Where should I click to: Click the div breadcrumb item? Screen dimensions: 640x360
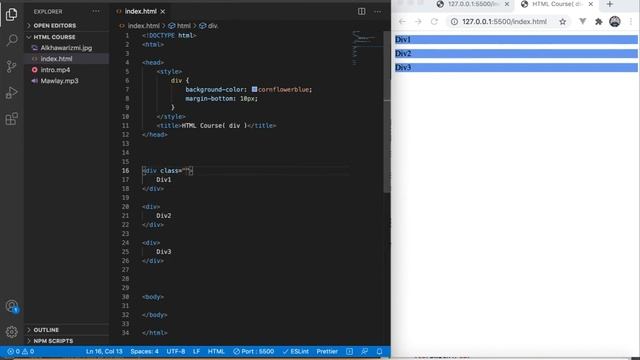[212, 26]
